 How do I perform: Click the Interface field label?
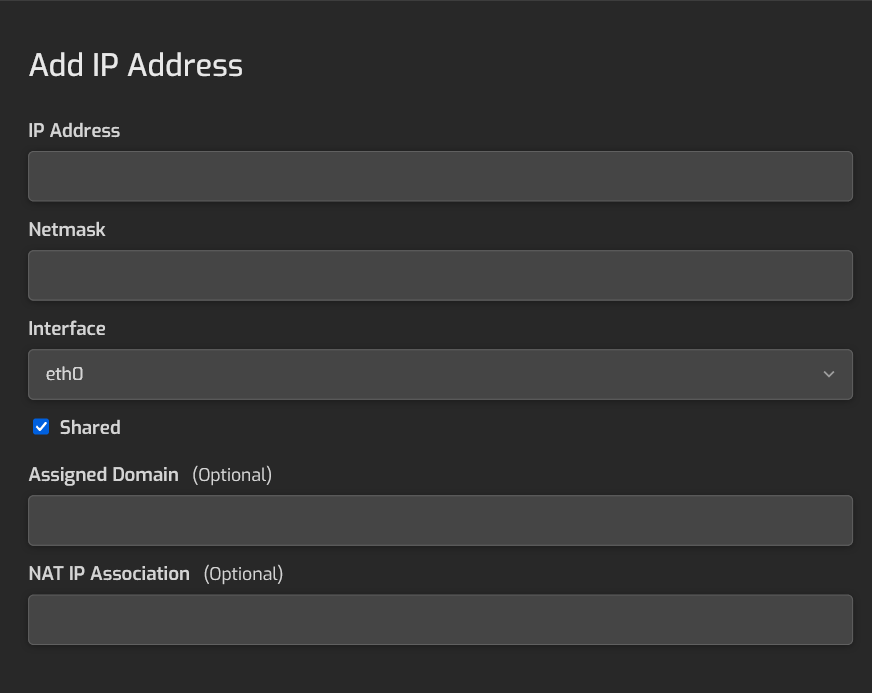[x=67, y=328]
